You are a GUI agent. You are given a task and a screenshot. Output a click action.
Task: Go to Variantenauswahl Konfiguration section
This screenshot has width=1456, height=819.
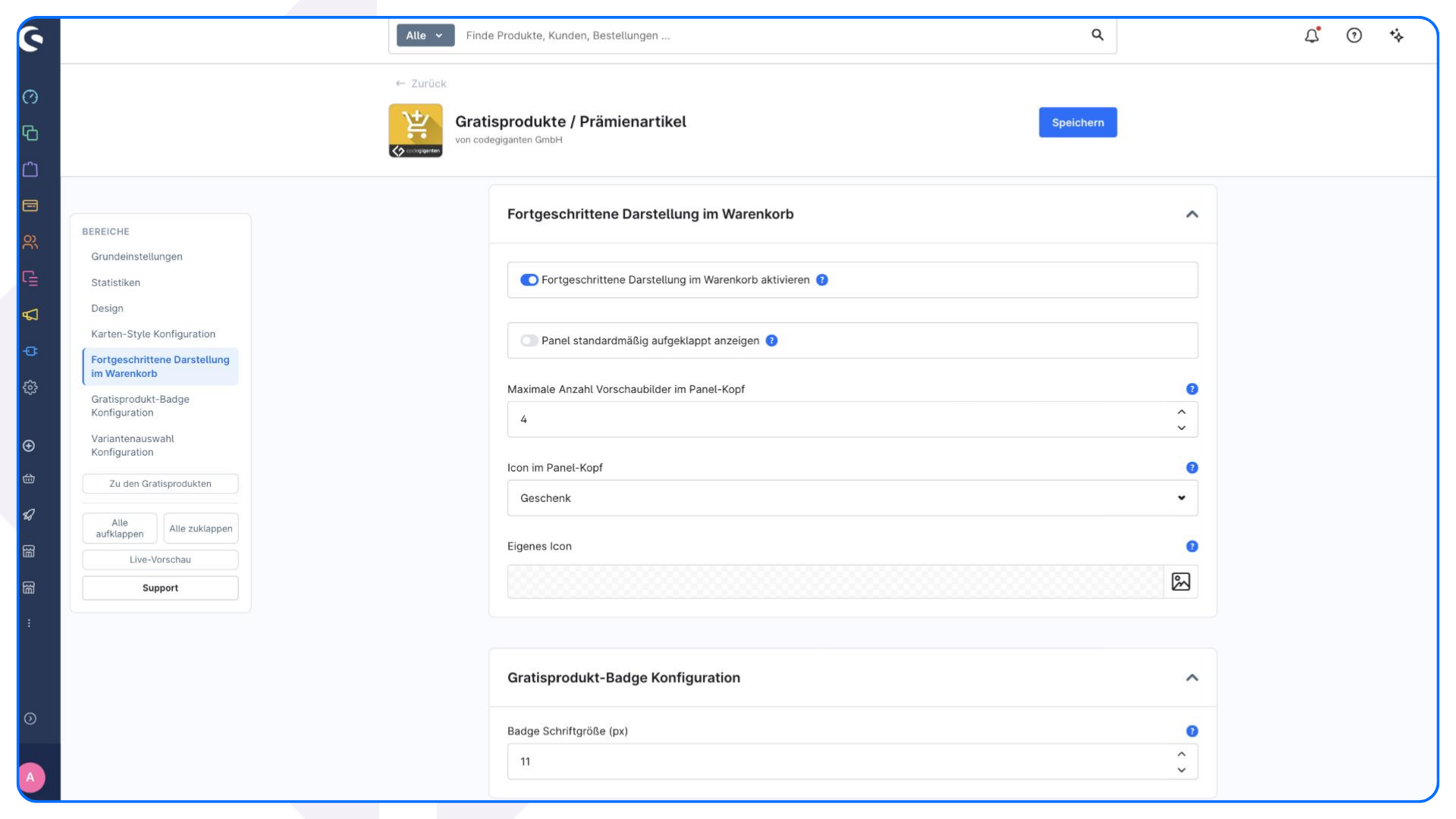click(x=133, y=445)
